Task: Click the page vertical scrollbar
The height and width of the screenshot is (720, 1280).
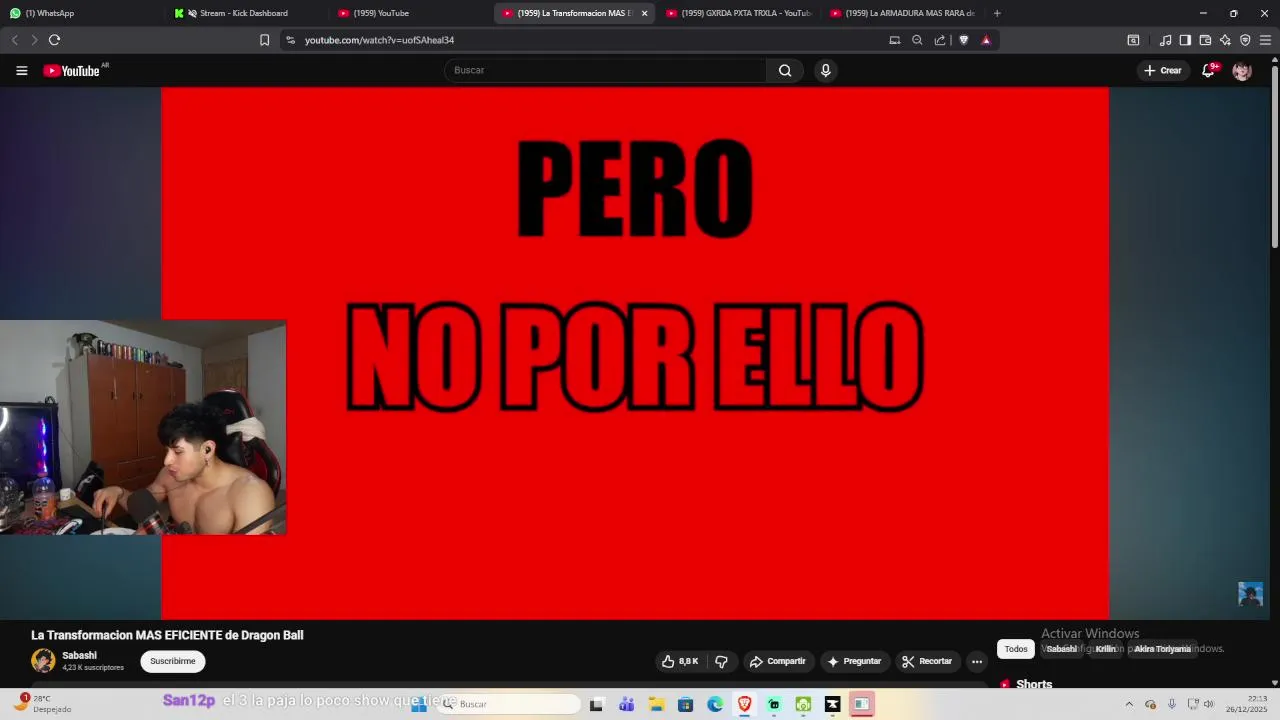Action: [1274, 155]
